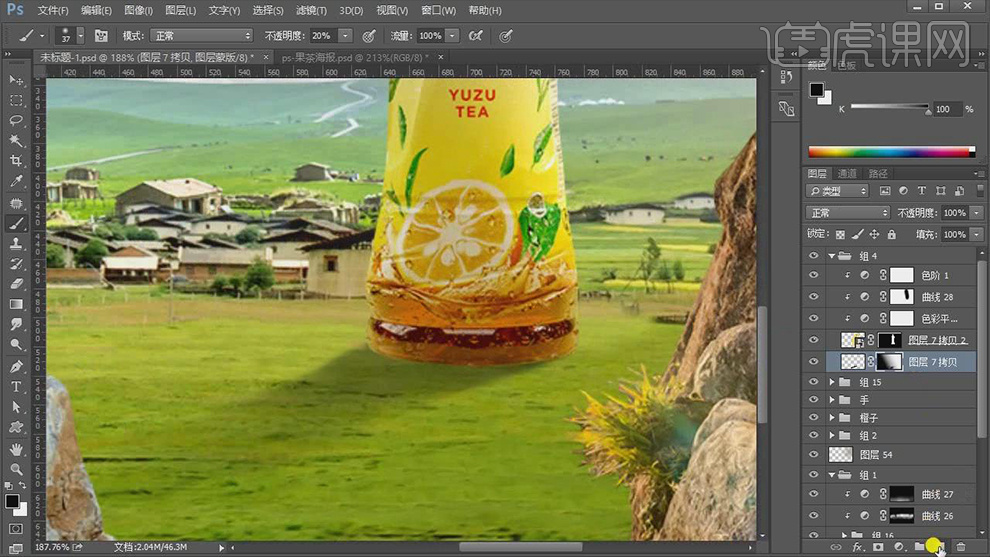Viewport: 990px width, 557px height.
Task: Select the History Brush tool
Action: click(x=16, y=263)
